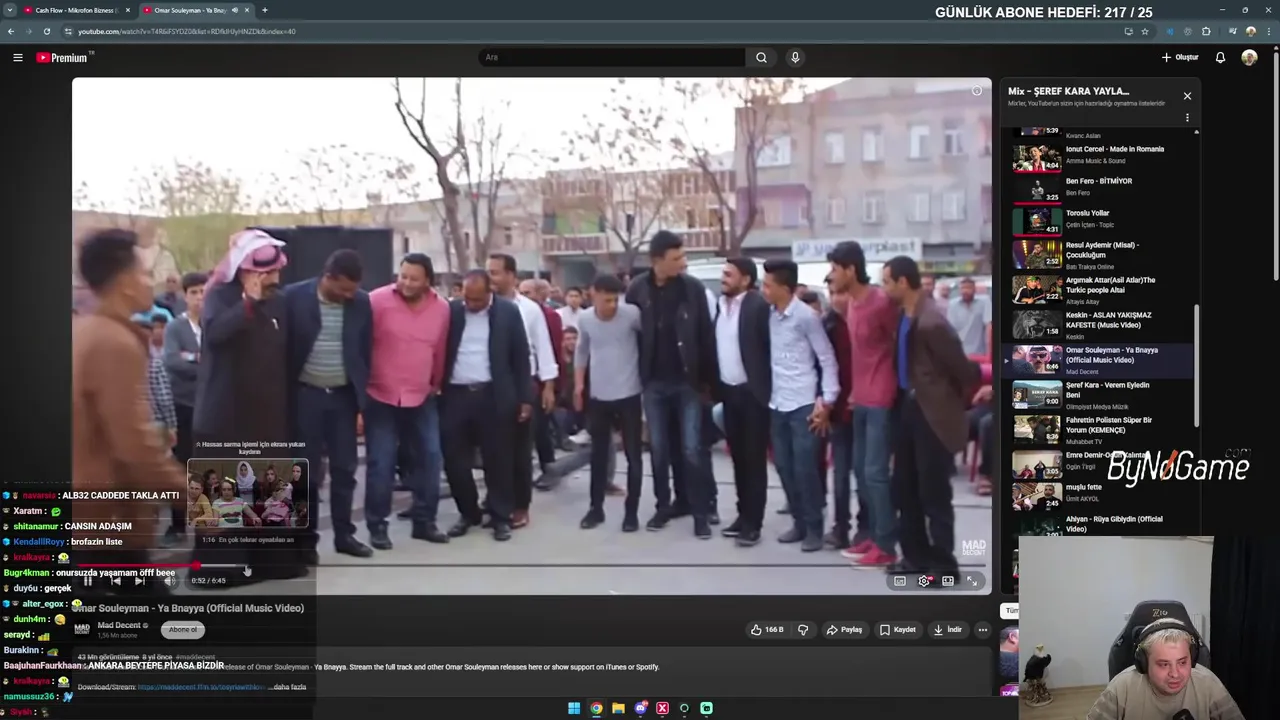
Task: Skip to previous video in player
Action: [x=115, y=580]
